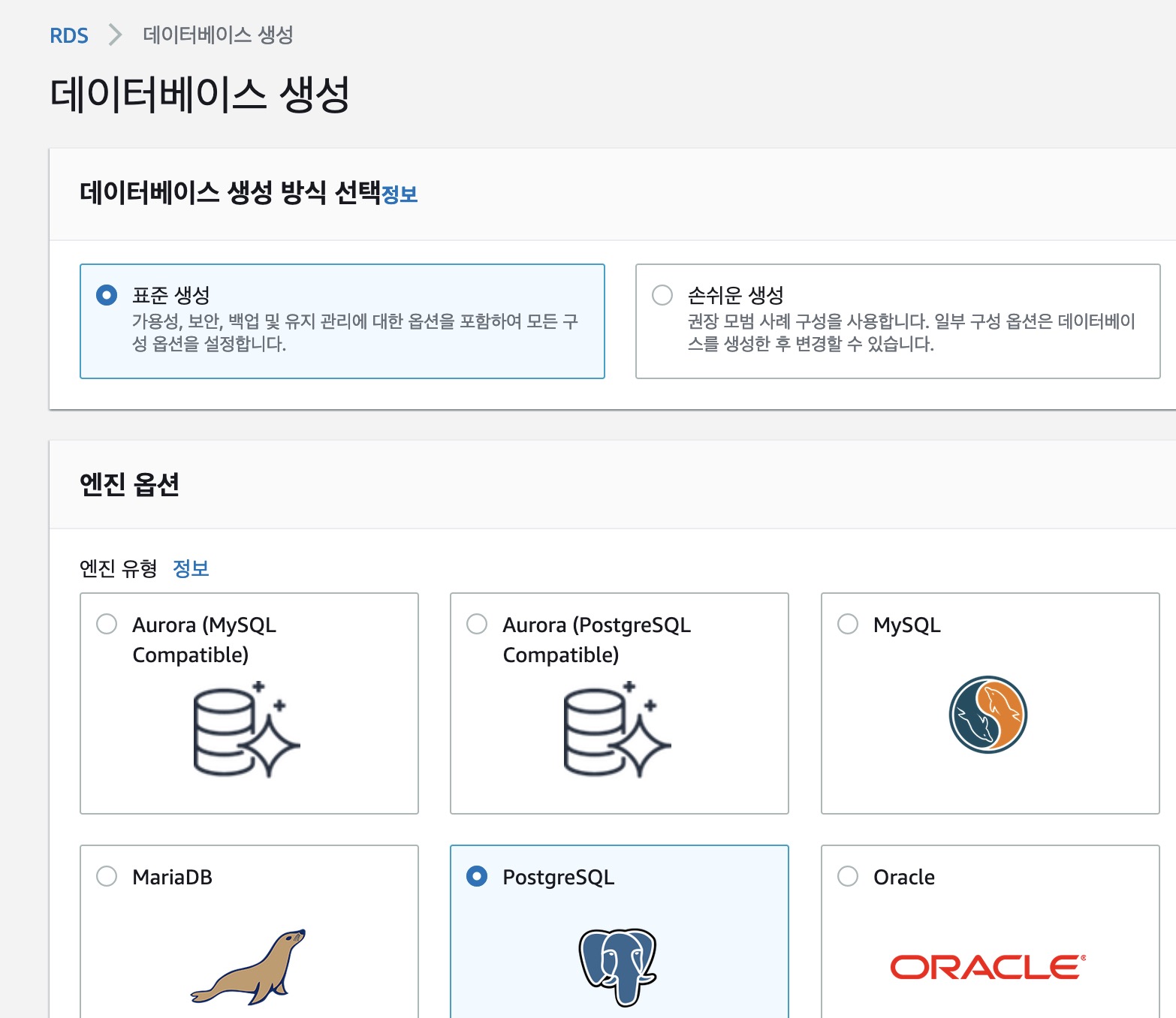Viewport: 1176px width, 1018px height.
Task: Click the 데이터베이스 생성 breadcrumb text
Action: (x=218, y=35)
